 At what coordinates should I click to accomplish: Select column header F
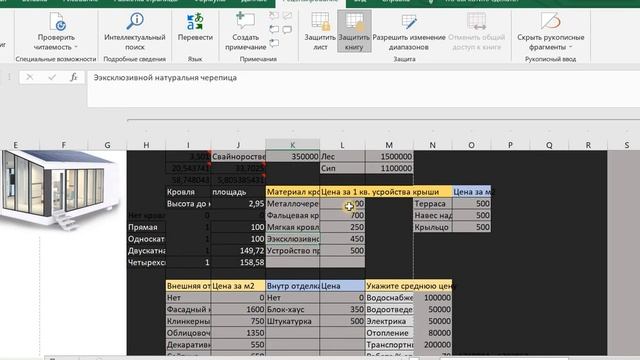tap(64, 145)
